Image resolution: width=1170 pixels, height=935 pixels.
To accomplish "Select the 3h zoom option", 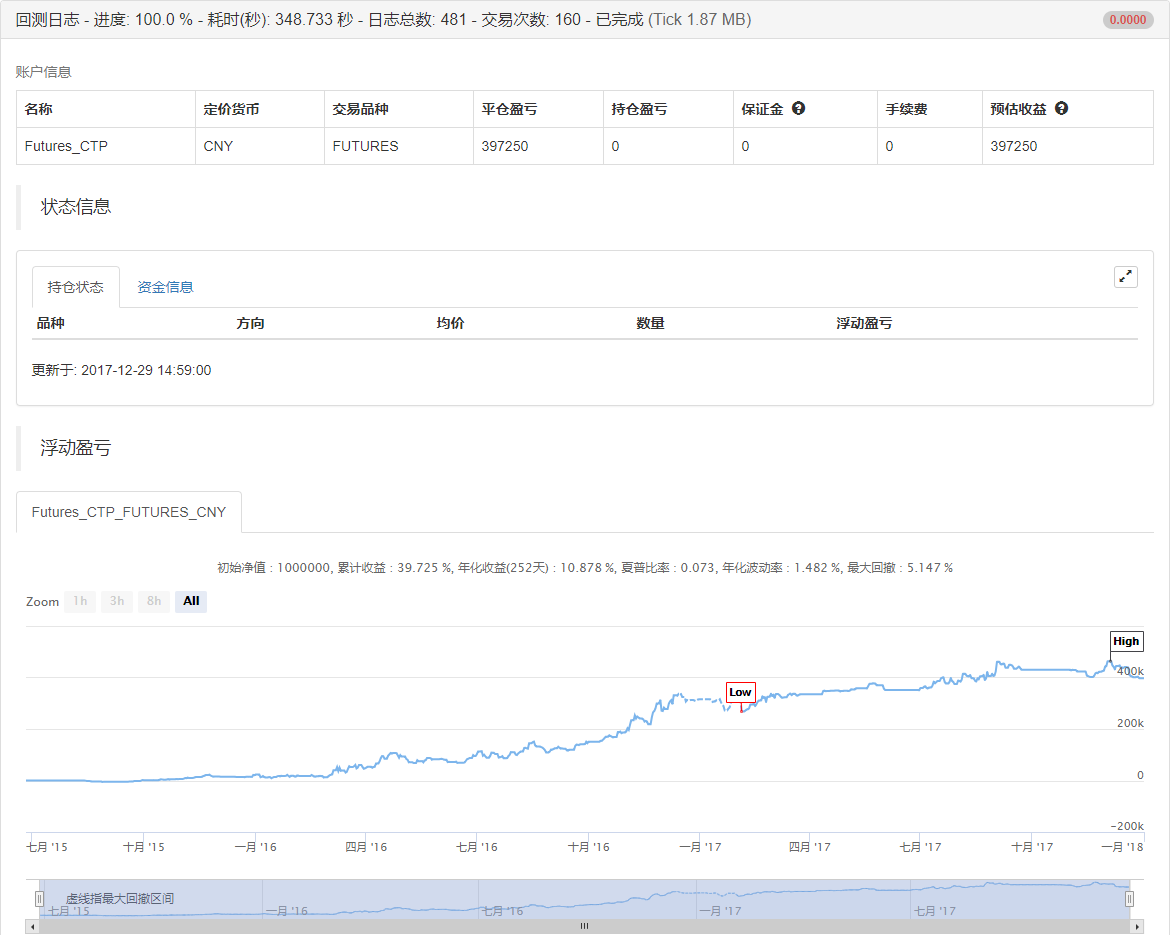I will 117,601.
